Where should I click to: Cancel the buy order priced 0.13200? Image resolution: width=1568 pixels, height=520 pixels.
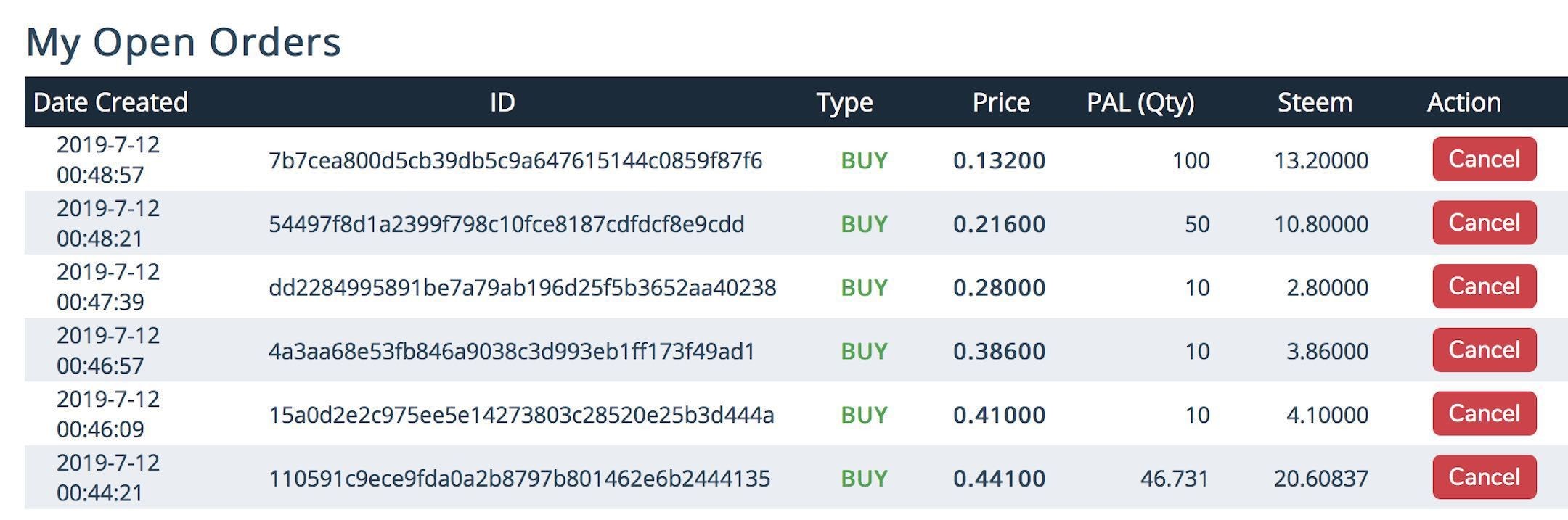tap(1484, 159)
